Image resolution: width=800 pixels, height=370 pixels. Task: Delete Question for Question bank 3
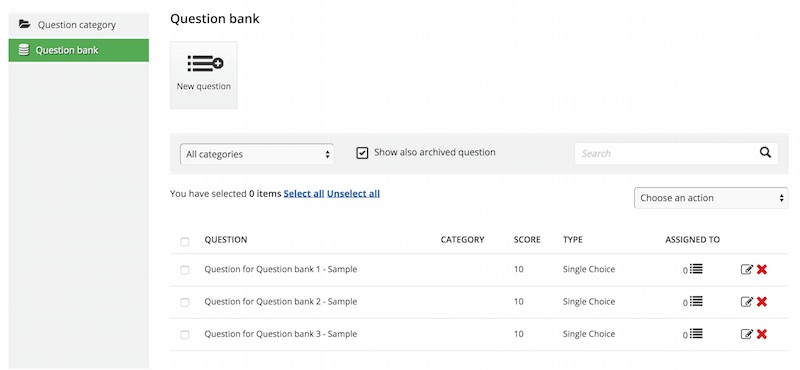[x=762, y=334]
